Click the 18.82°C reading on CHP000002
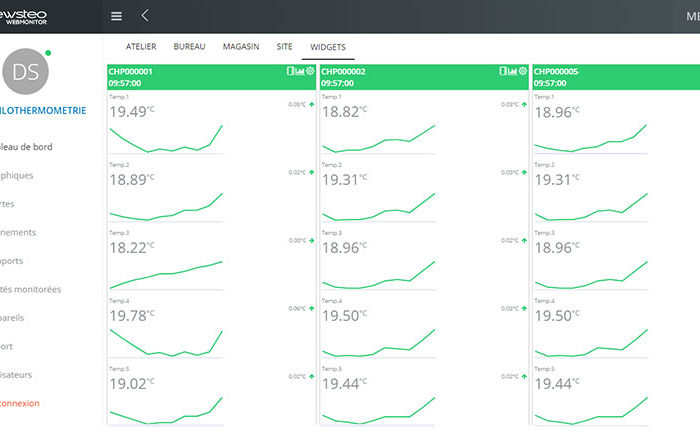Viewport: 700px width, 436px height. tap(345, 112)
